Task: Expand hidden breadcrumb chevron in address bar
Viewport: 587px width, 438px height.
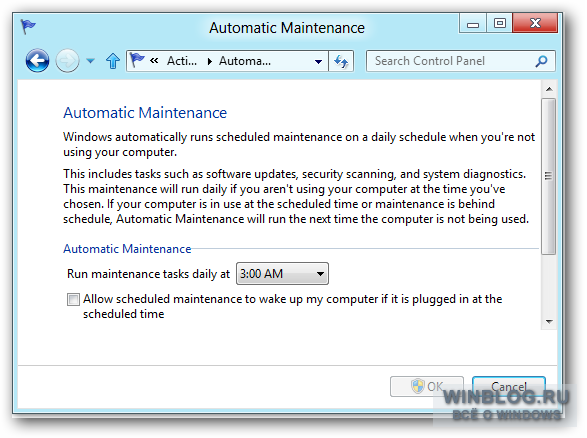Action: 154,60
